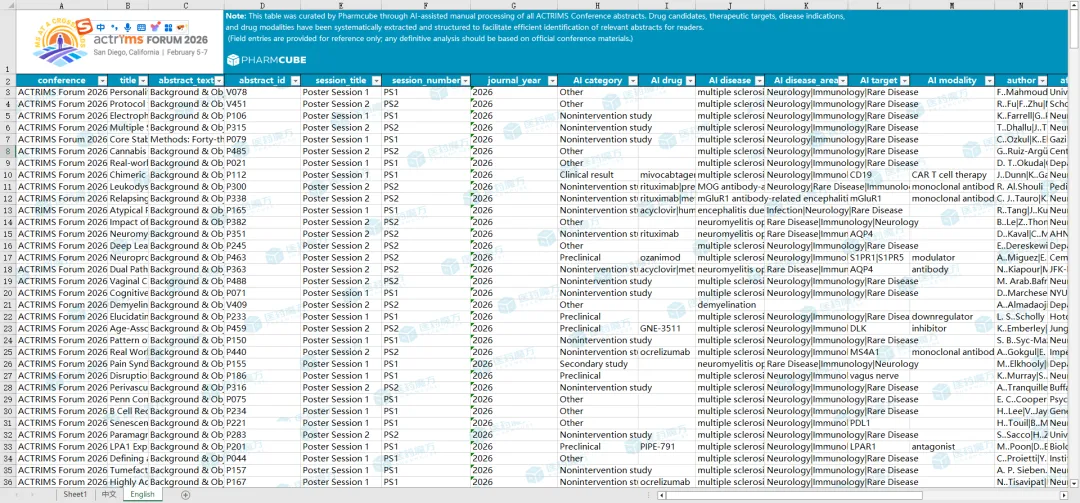
Task: Open the AI category column filter dropdown
Action: click(633, 81)
